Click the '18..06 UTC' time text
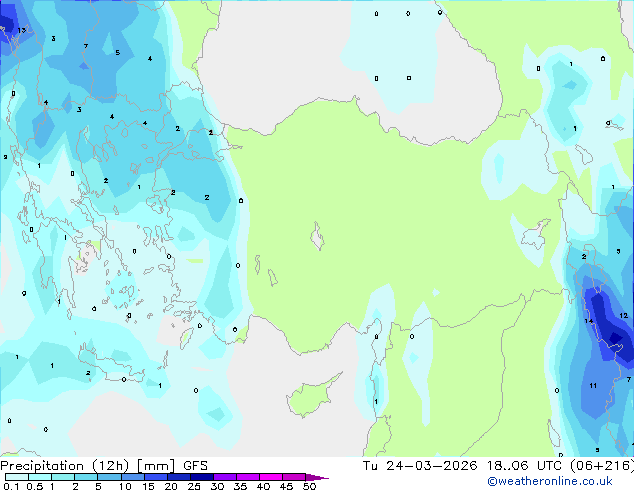 [524, 466]
